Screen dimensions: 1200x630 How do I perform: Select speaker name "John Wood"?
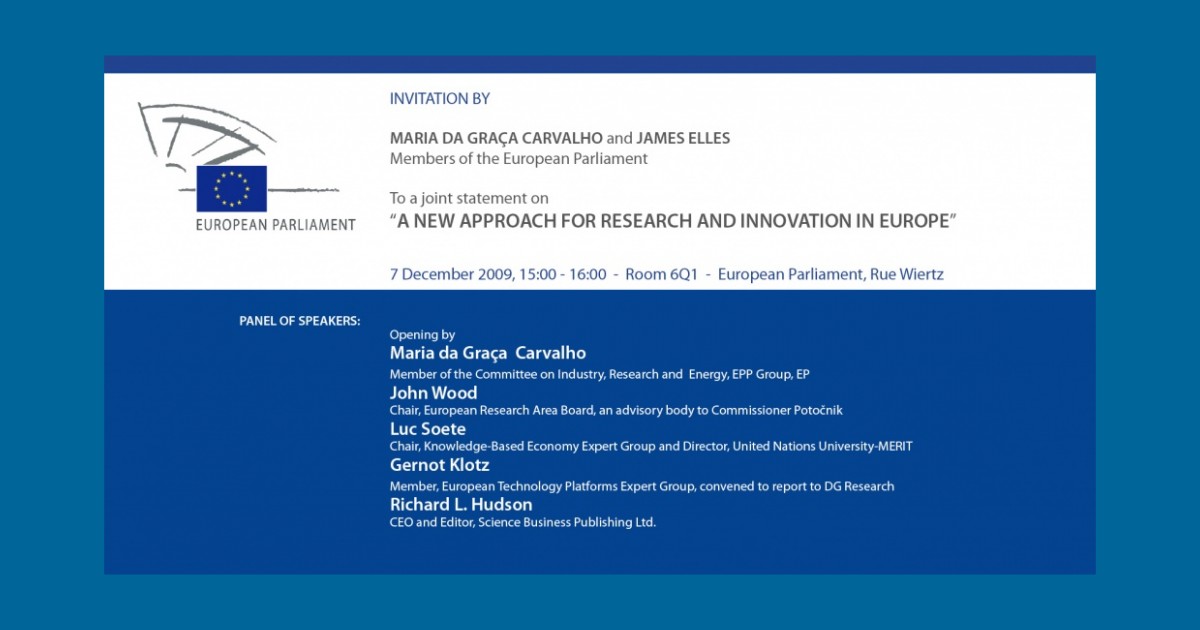click(434, 393)
